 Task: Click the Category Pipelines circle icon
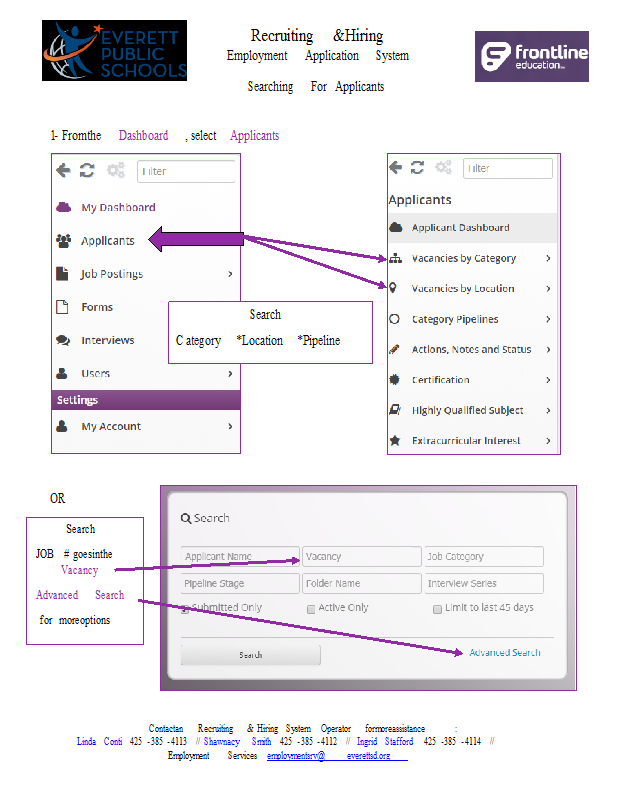(394, 319)
